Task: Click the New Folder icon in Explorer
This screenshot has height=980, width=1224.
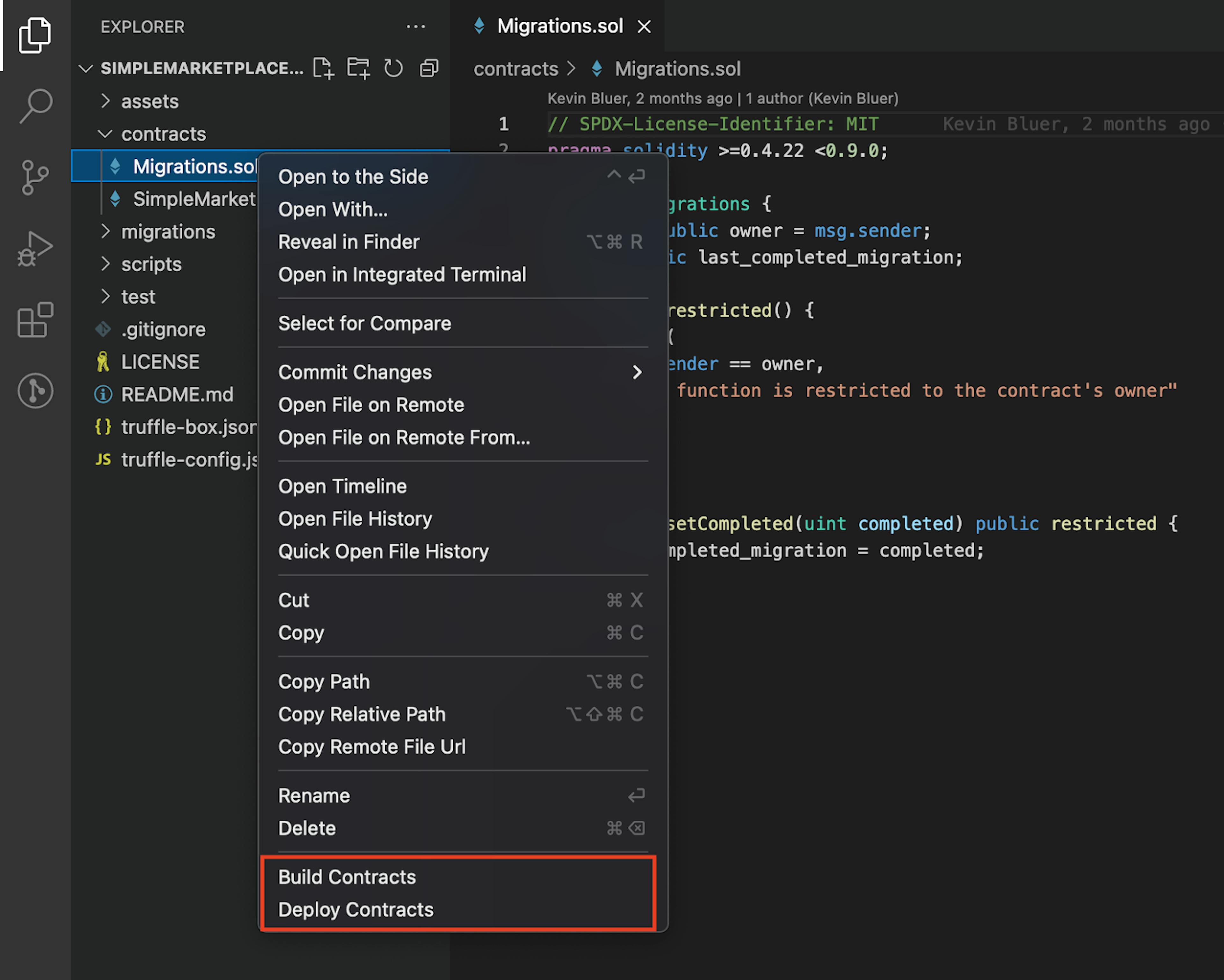Action: coord(359,68)
